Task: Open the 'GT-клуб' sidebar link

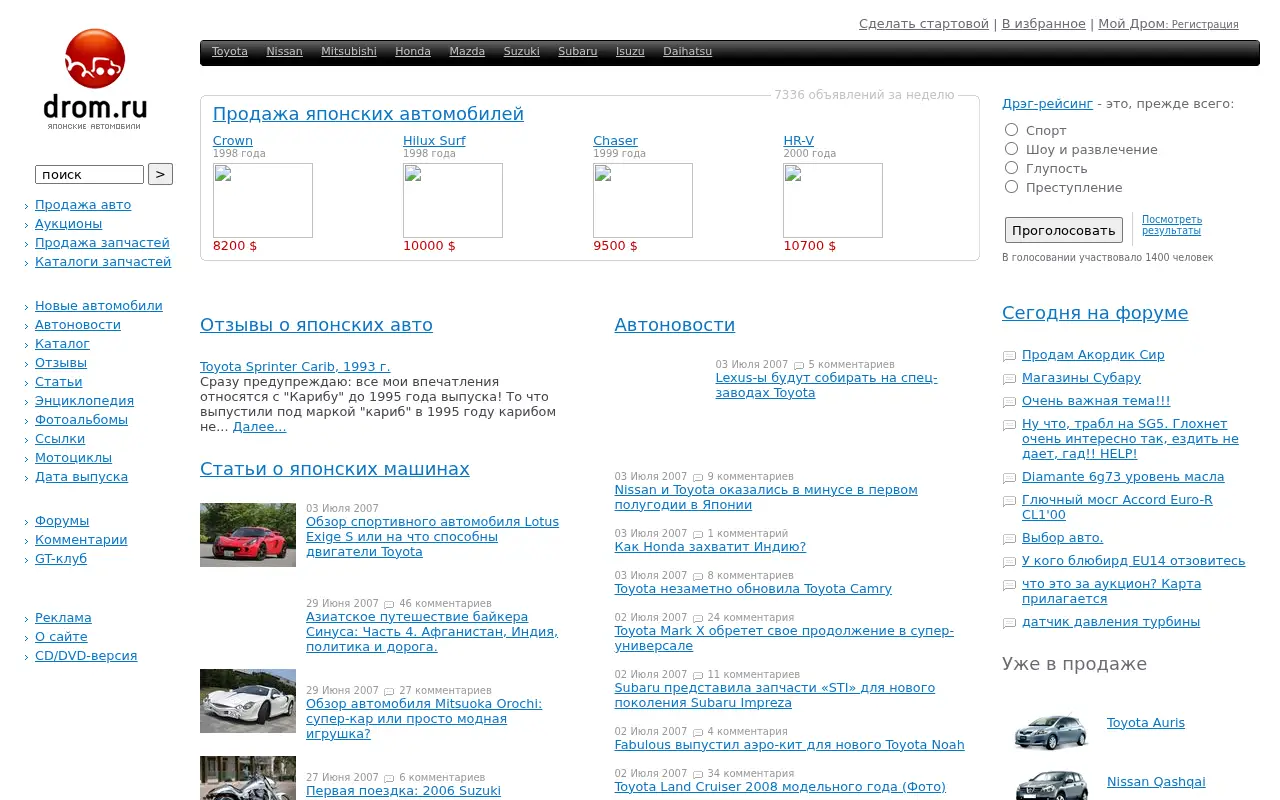Action: [x=61, y=559]
